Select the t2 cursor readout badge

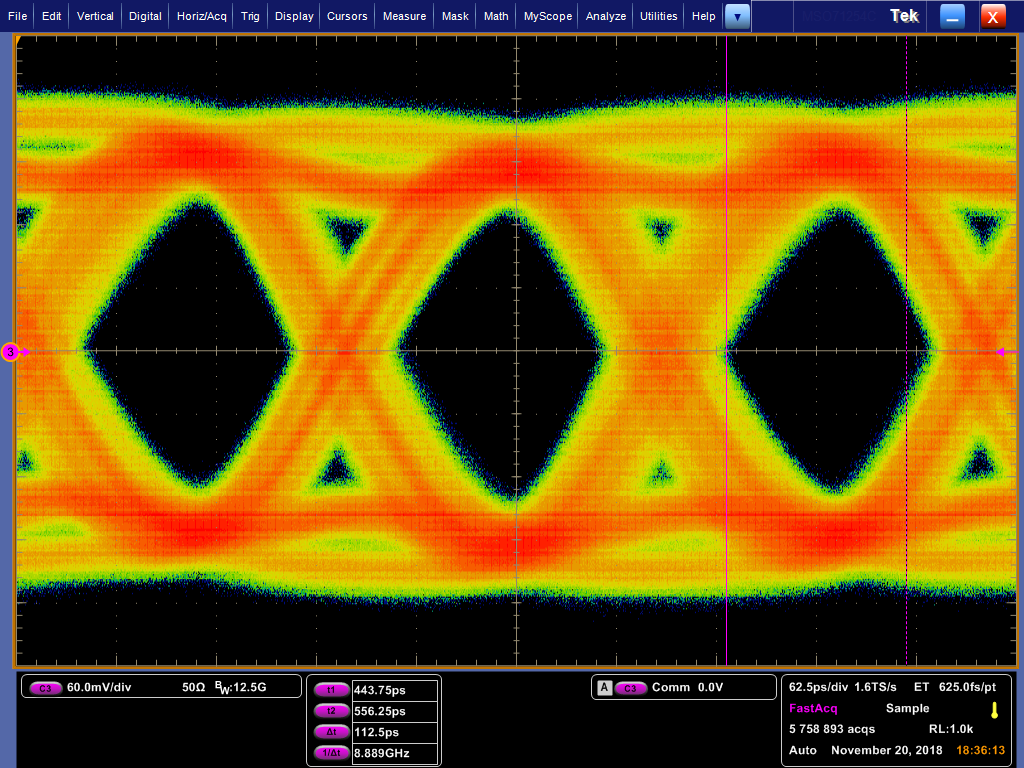click(331, 711)
